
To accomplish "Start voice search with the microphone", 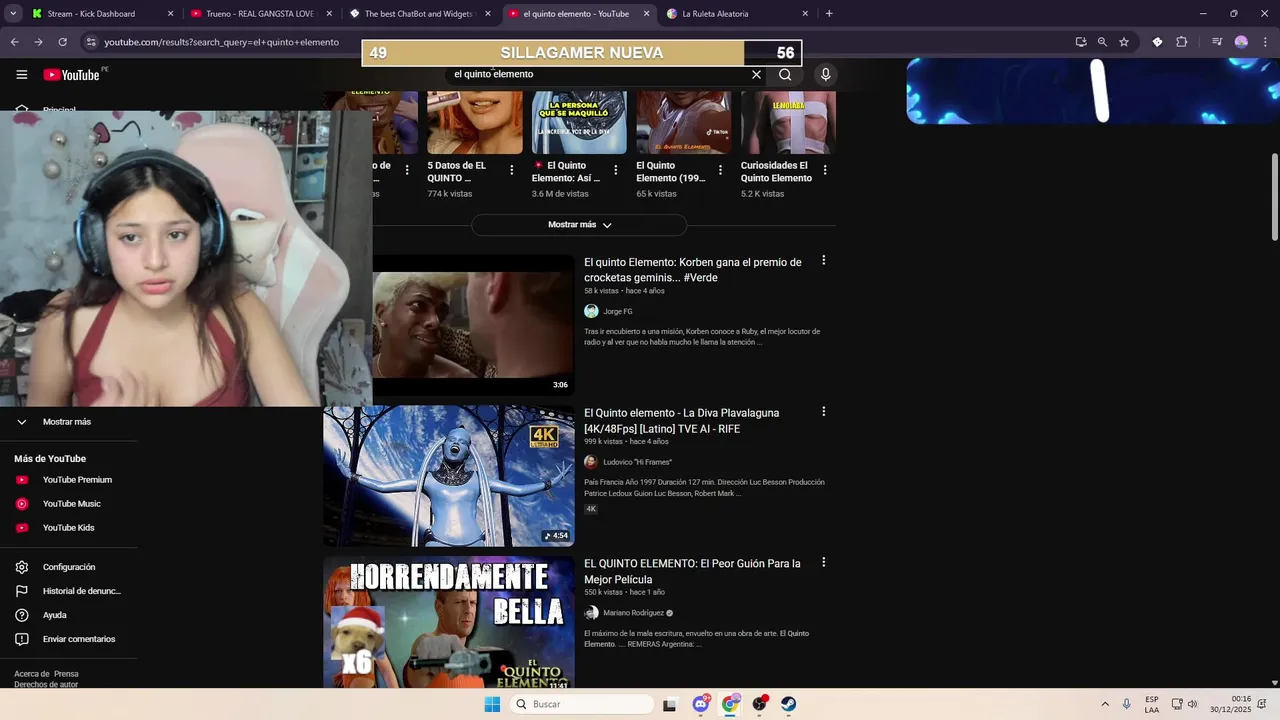I will coord(825,74).
